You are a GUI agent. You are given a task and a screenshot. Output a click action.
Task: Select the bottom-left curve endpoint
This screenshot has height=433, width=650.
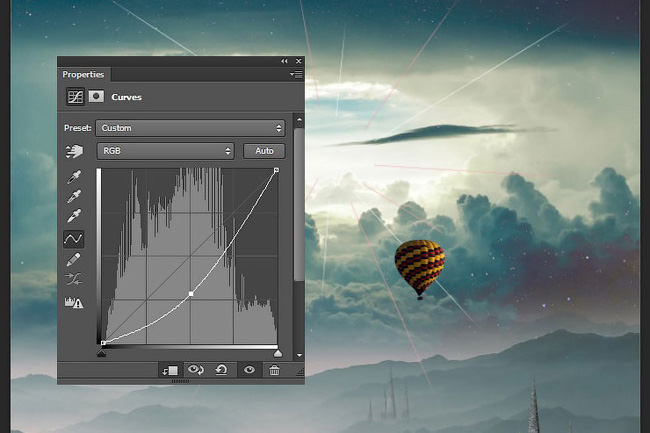coord(103,343)
